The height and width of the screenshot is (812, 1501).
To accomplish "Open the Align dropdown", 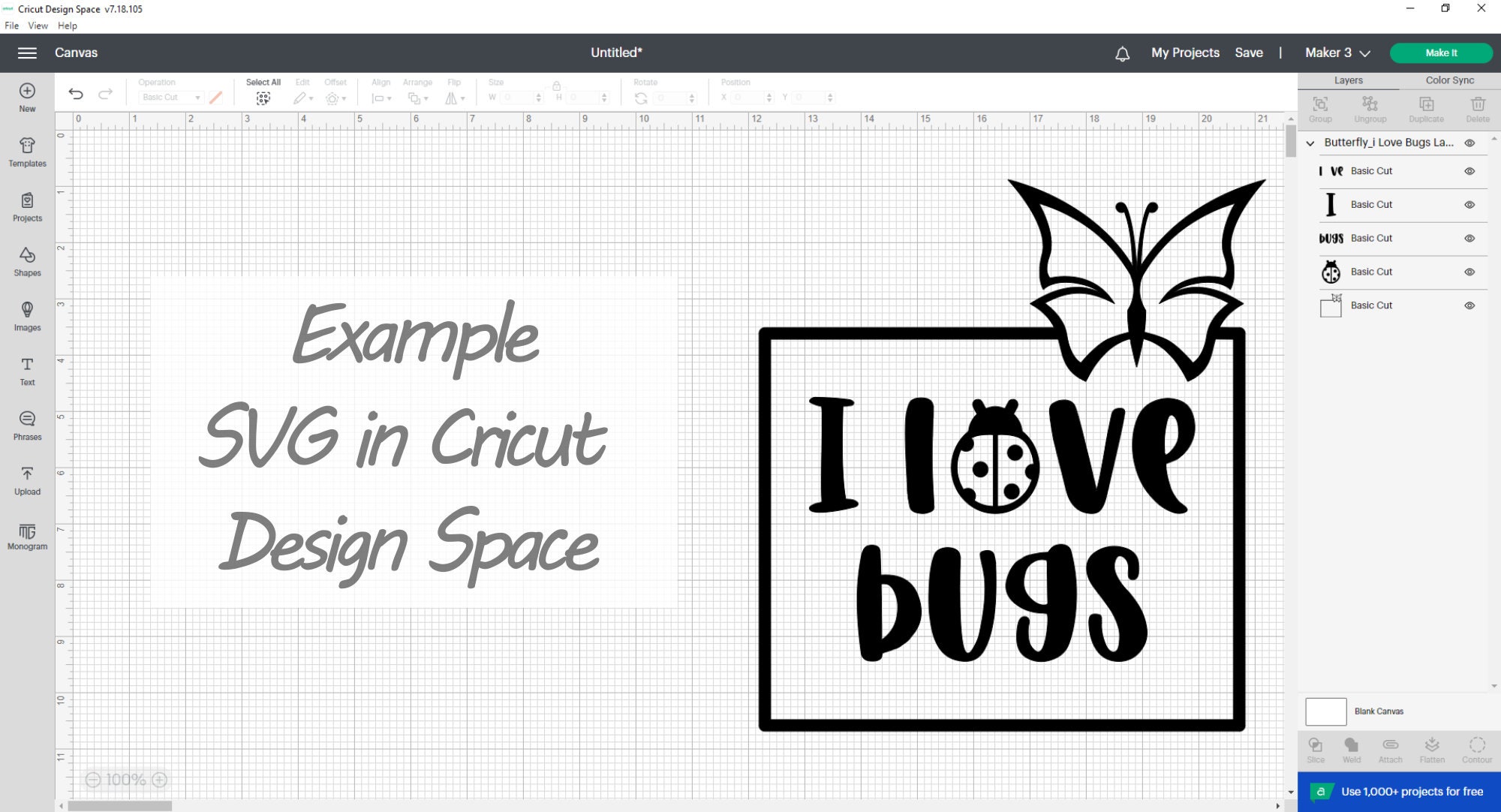I will coord(381,98).
